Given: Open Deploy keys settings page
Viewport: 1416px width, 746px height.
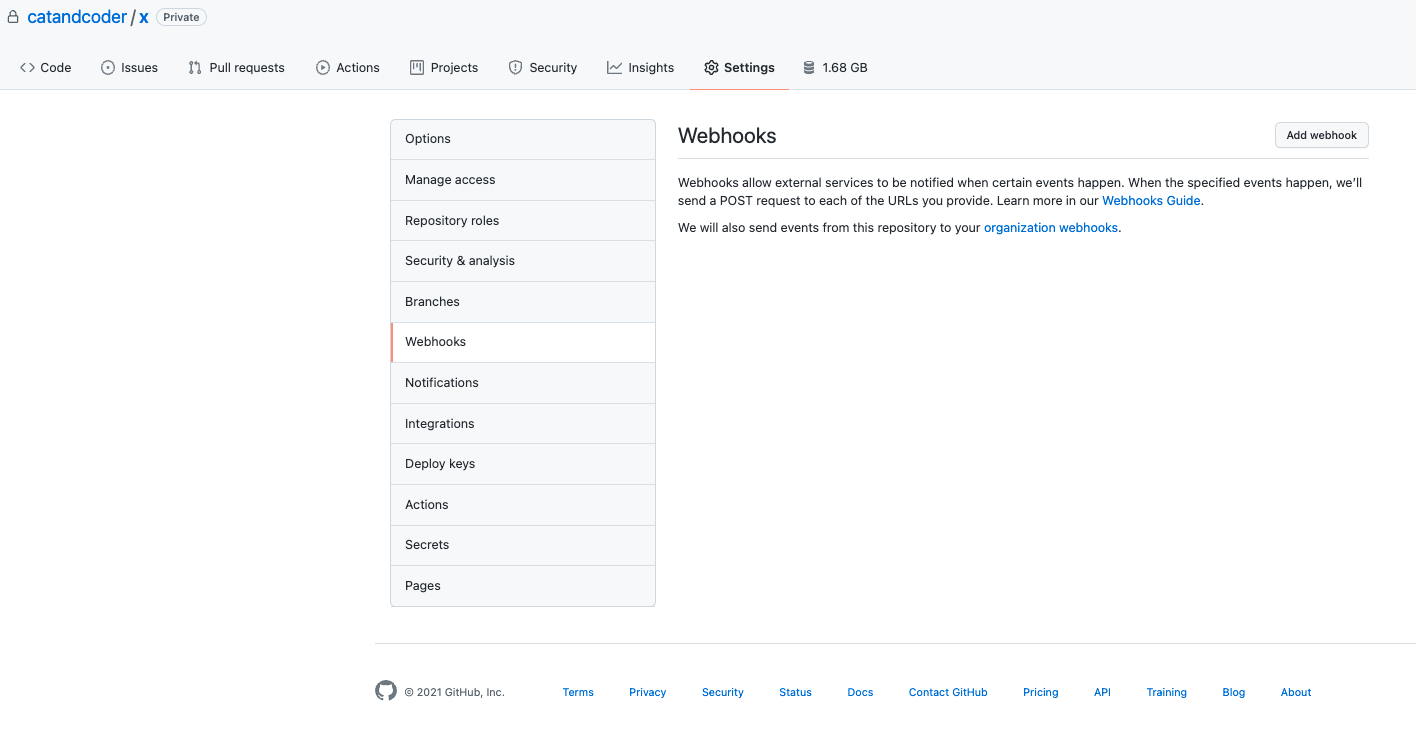Looking at the screenshot, I should click(x=440, y=464).
